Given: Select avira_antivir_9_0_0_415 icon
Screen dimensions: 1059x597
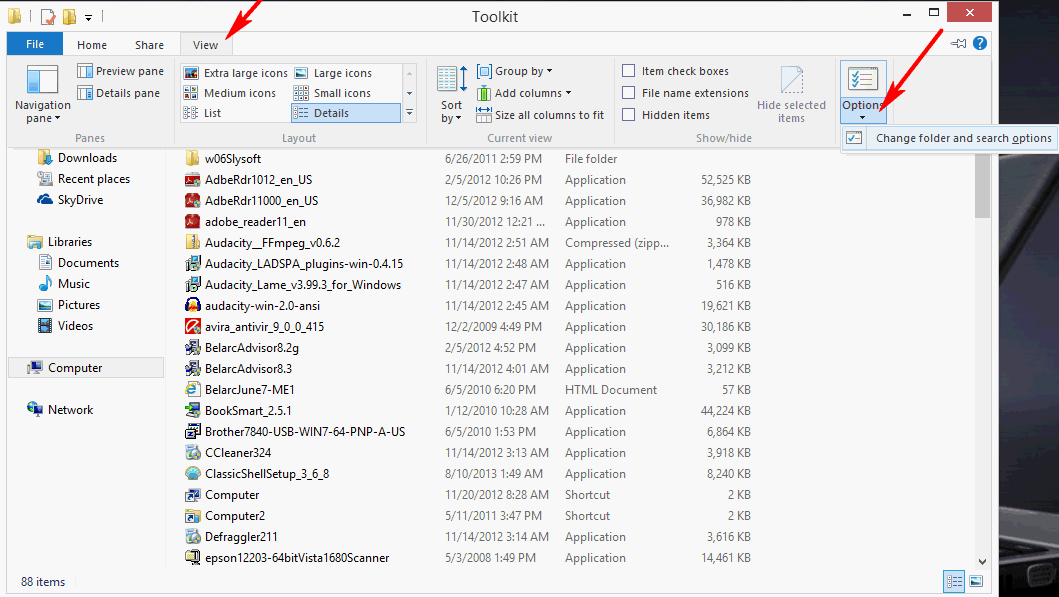Looking at the screenshot, I should [x=192, y=326].
